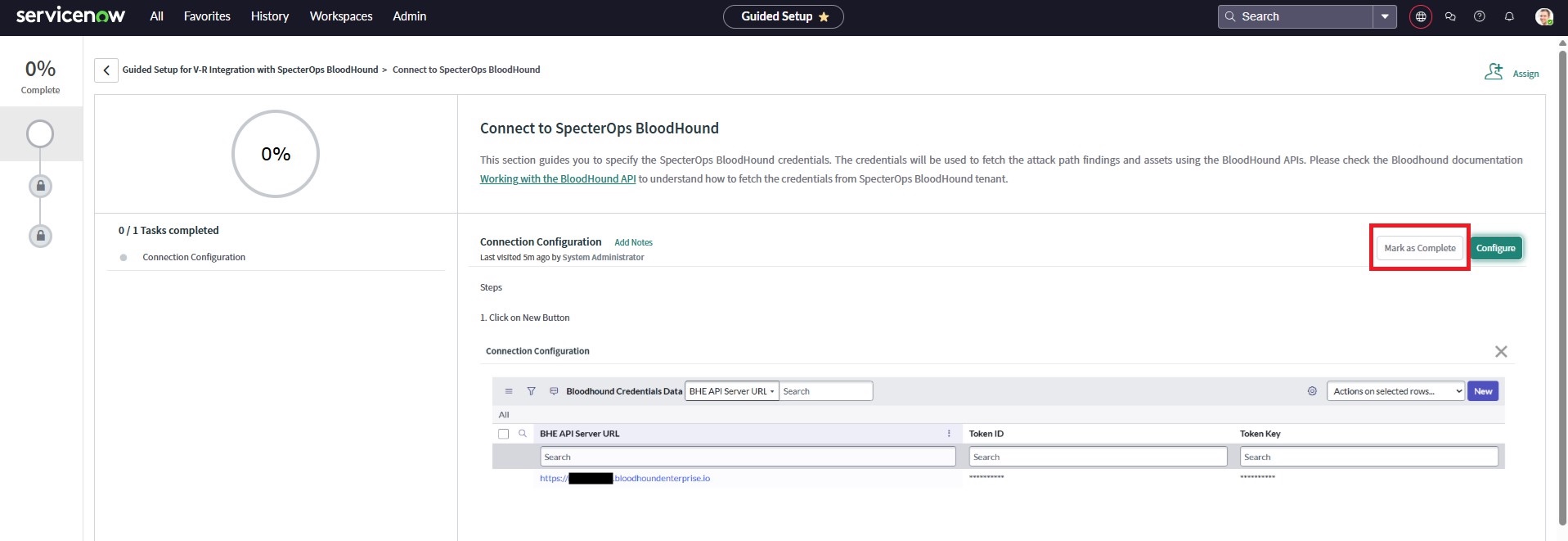Image resolution: width=1568 pixels, height=541 pixels.
Task: Sort by Token ID column header
Action: pyautogui.click(x=986, y=434)
